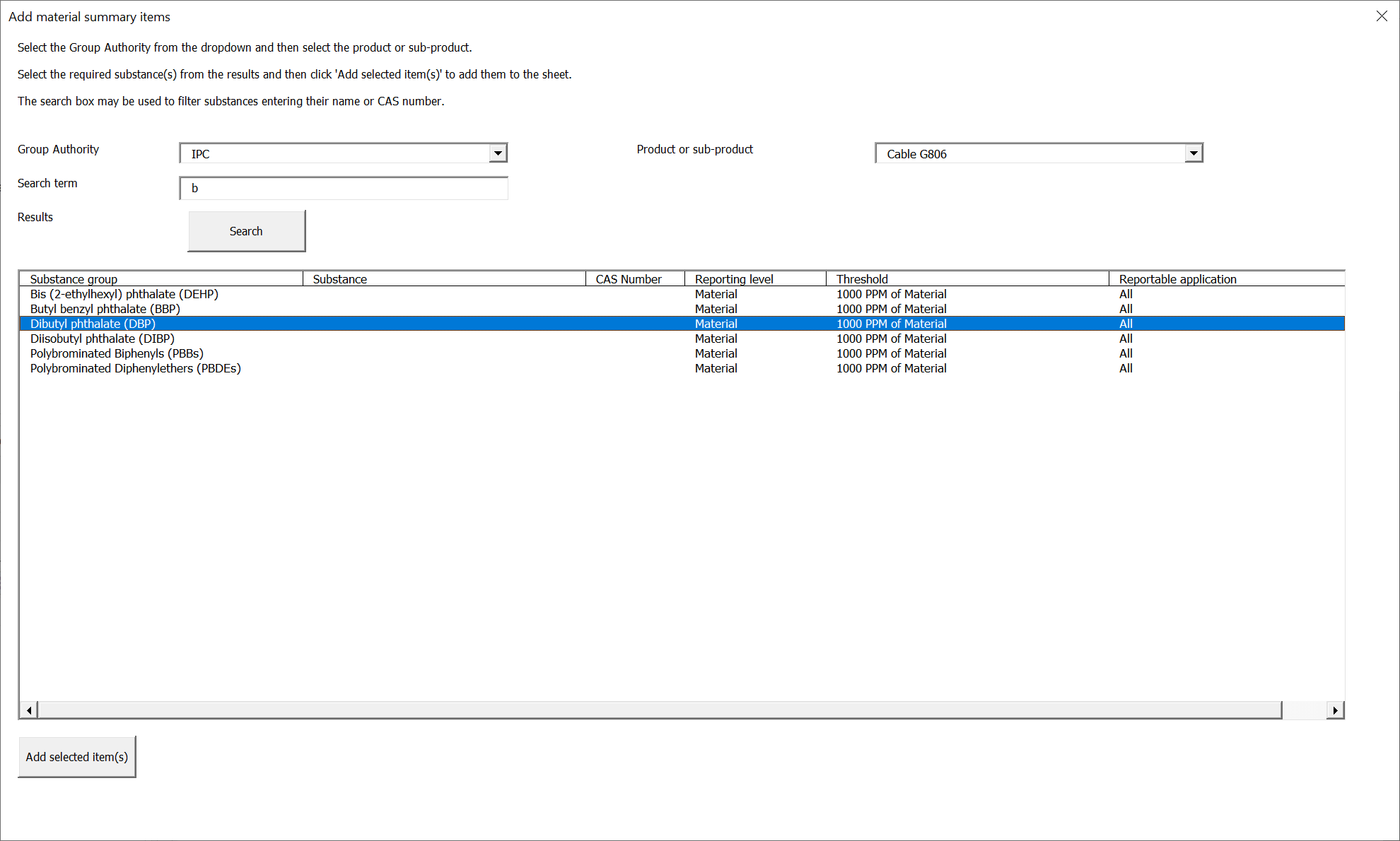Select Polybrominated Biphenyls (PBBs) row

tap(117, 353)
